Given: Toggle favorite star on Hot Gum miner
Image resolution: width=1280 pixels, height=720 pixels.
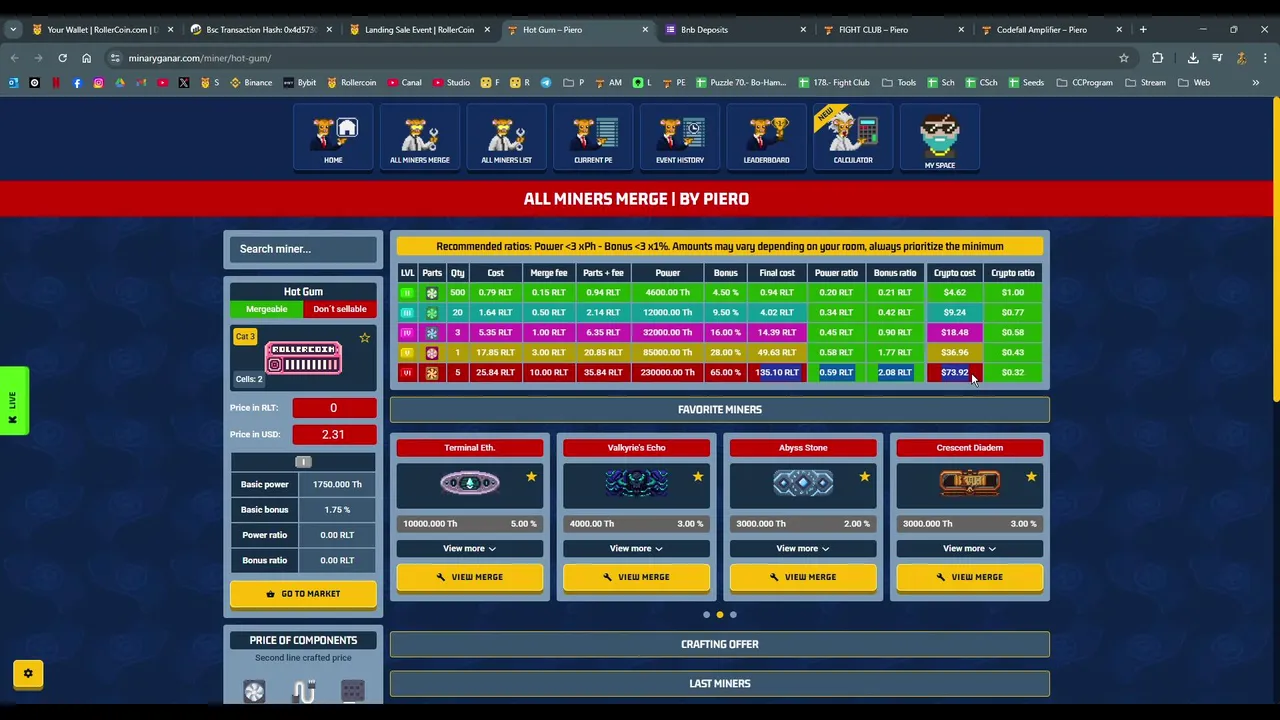Looking at the screenshot, I should tap(365, 338).
